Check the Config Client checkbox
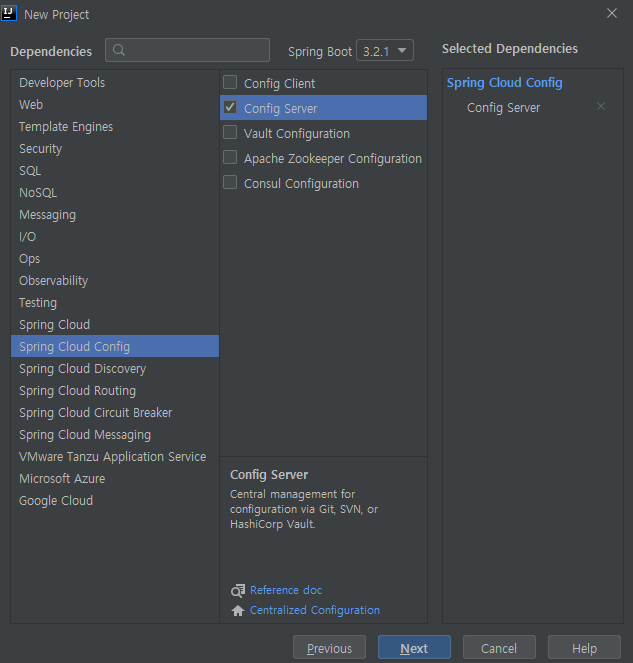The width and height of the screenshot is (633, 663). click(230, 82)
